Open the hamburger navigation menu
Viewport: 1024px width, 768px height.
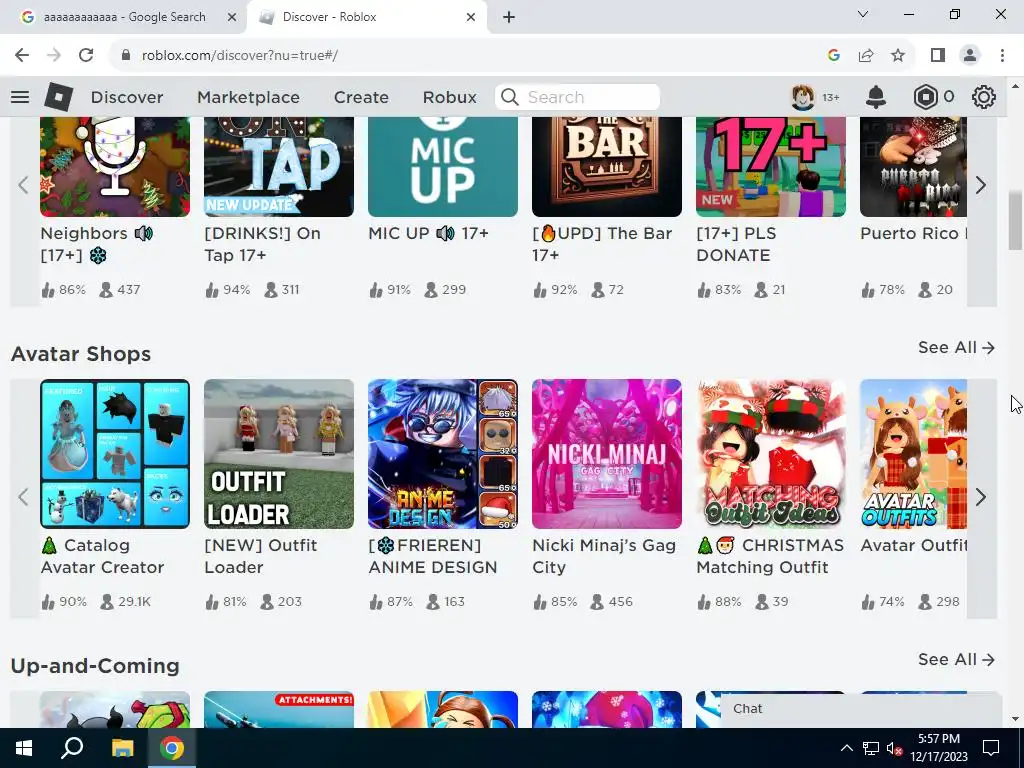(20, 97)
